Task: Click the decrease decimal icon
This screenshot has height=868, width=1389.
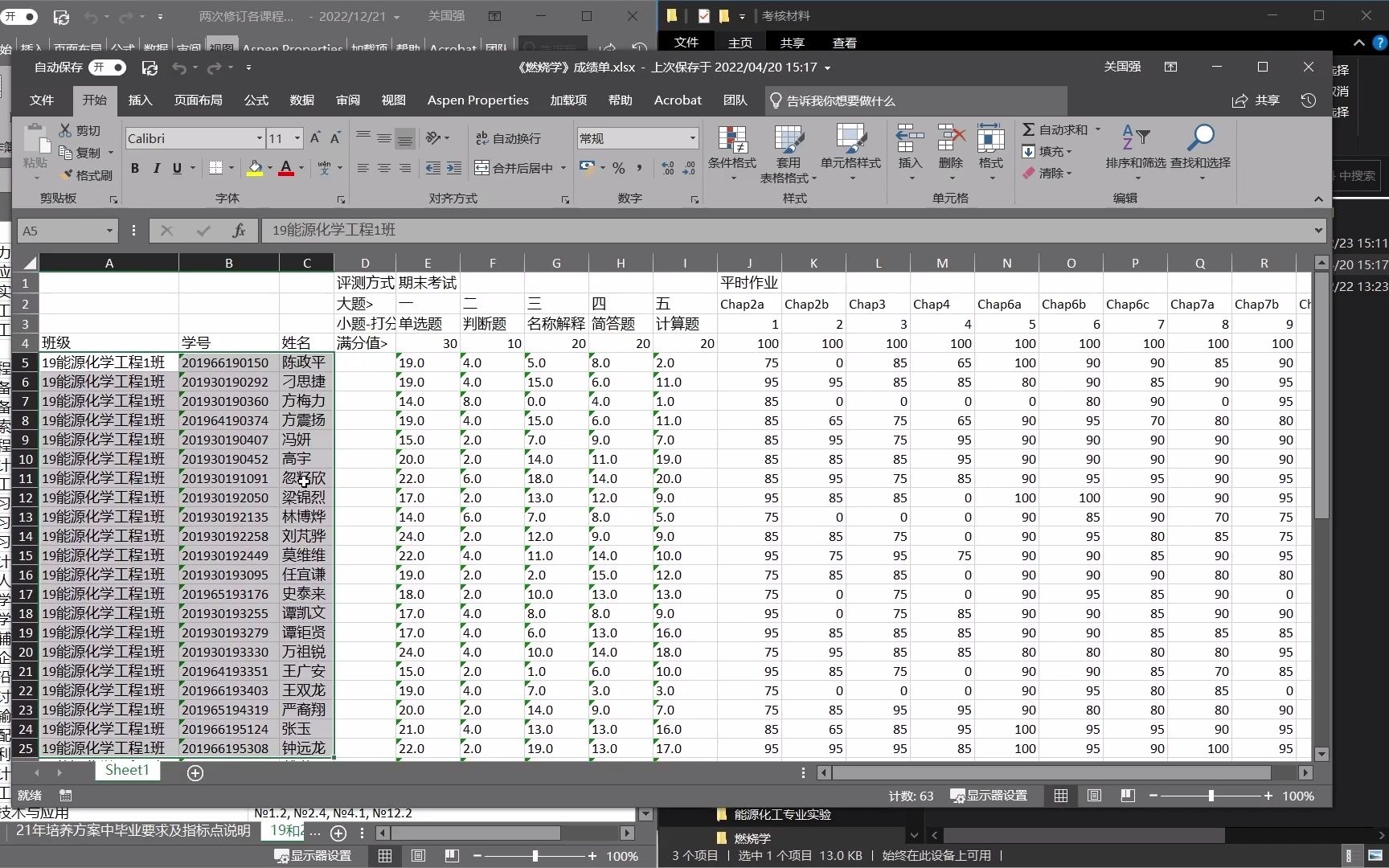Action: tap(689, 168)
